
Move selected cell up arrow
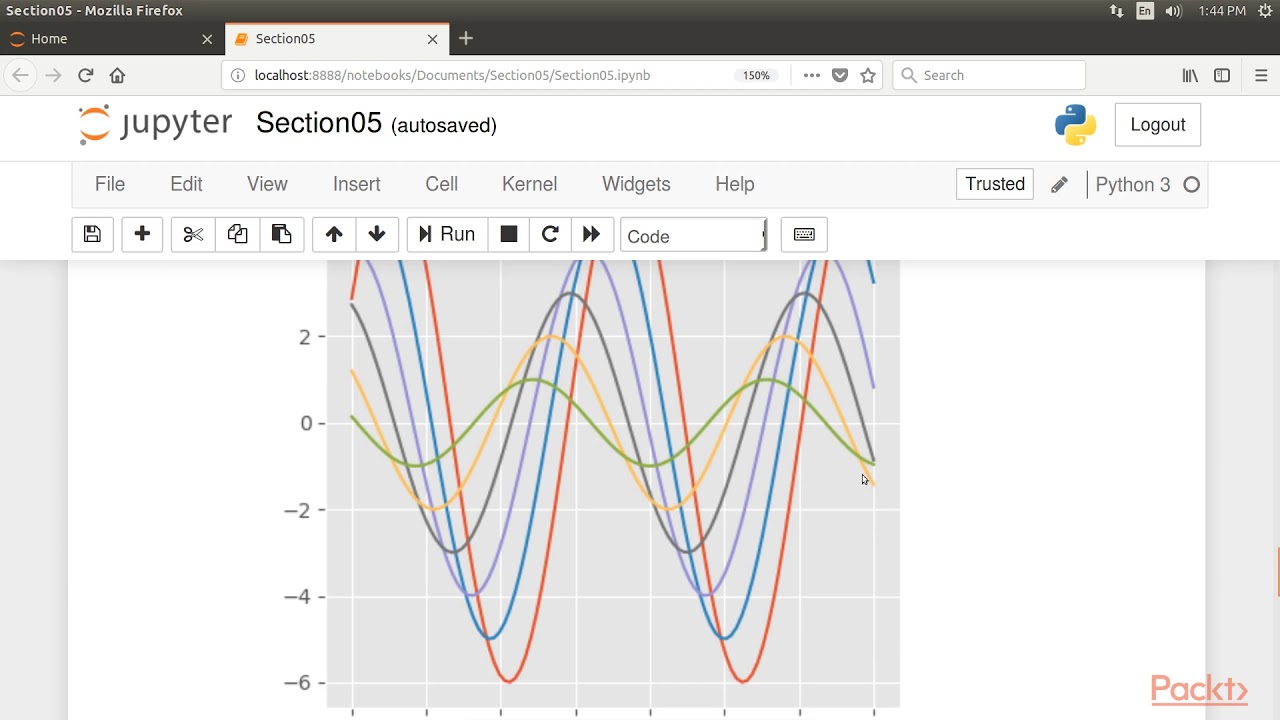pyautogui.click(x=334, y=234)
